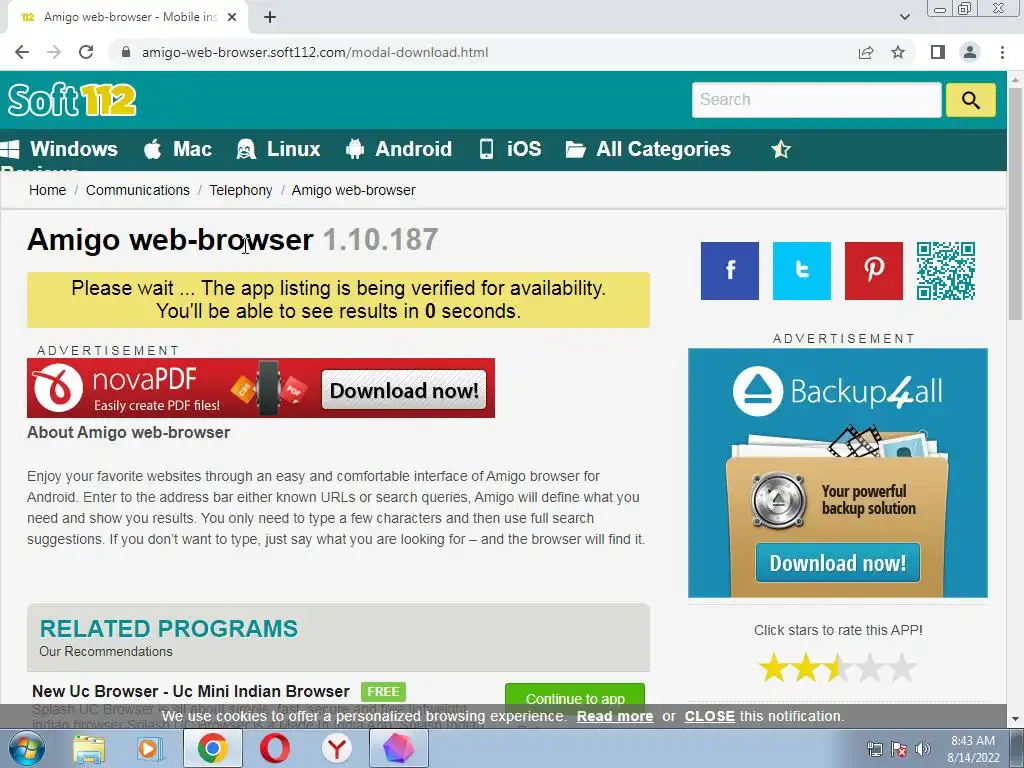
Task: Launch Yandex browser from taskbar
Action: (337, 748)
